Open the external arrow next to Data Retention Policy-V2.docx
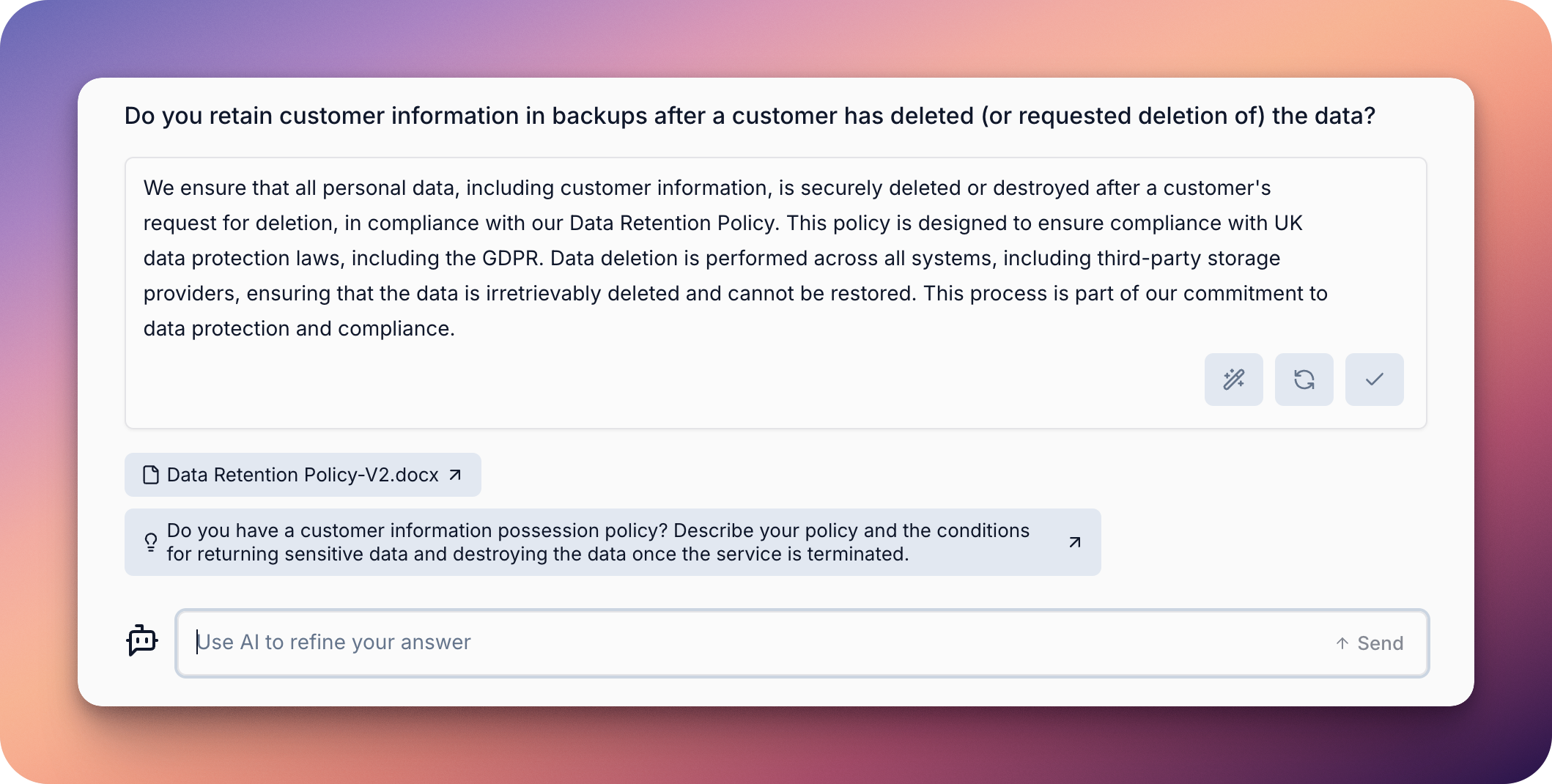This screenshot has height=784, width=1552. coord(455,475)
